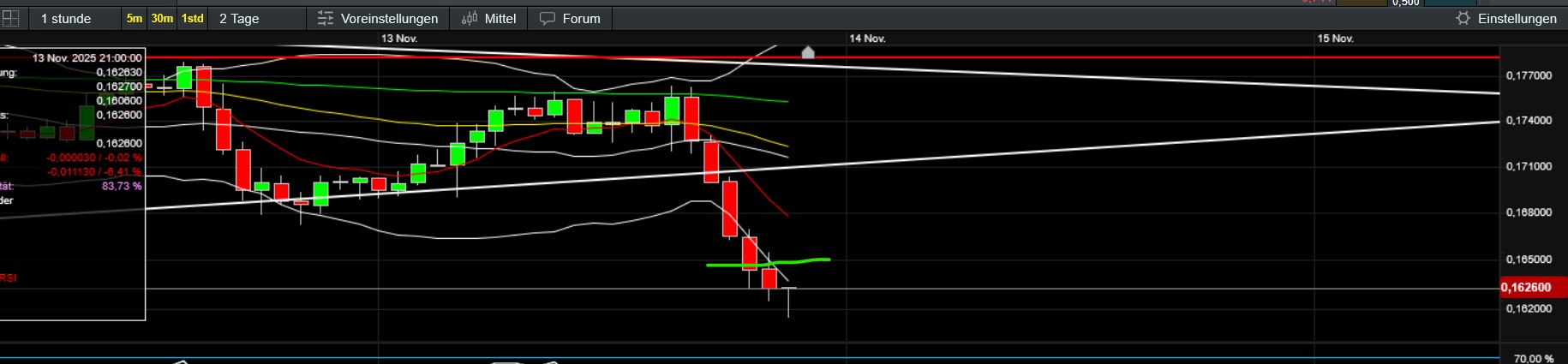Click the gray event marker above the chart

807,52
